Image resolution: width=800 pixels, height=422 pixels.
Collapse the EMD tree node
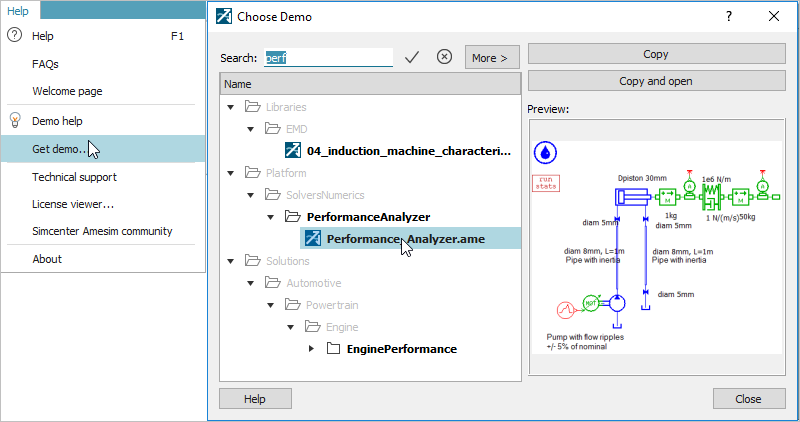pos(251,129)
